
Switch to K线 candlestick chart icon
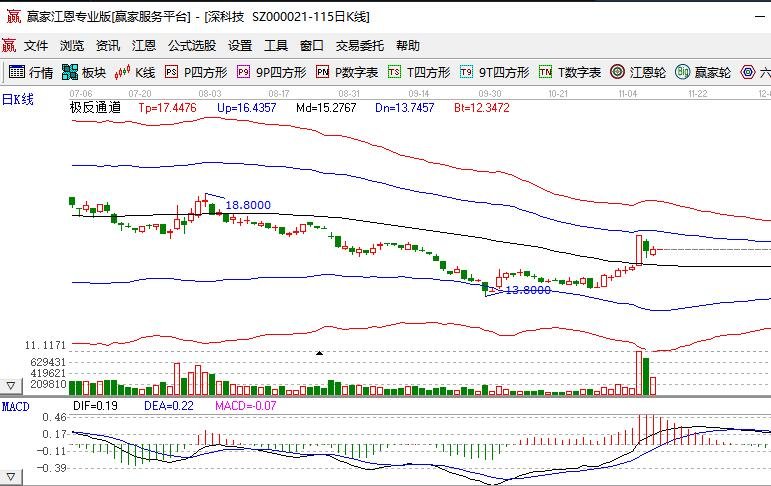[x=122, y=72]
